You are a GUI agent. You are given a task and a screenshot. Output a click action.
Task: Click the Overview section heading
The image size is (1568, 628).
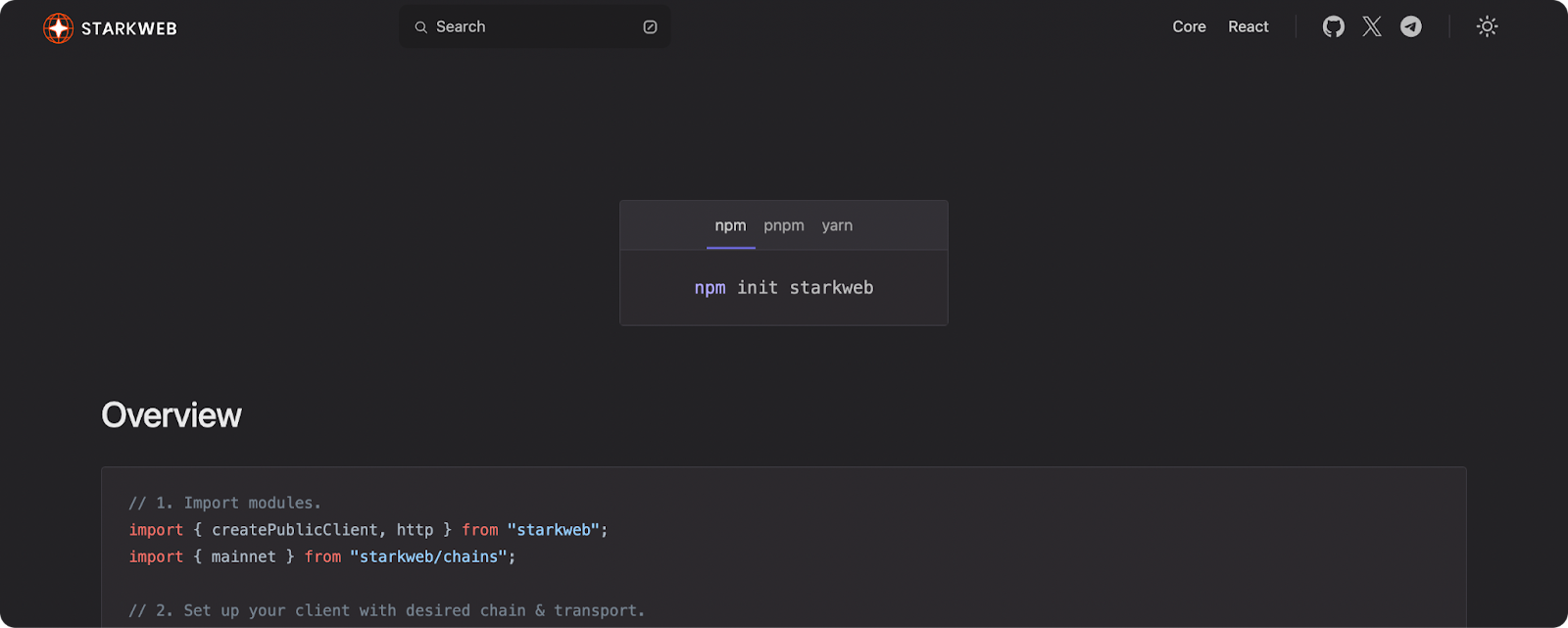[x=171, y=415]
